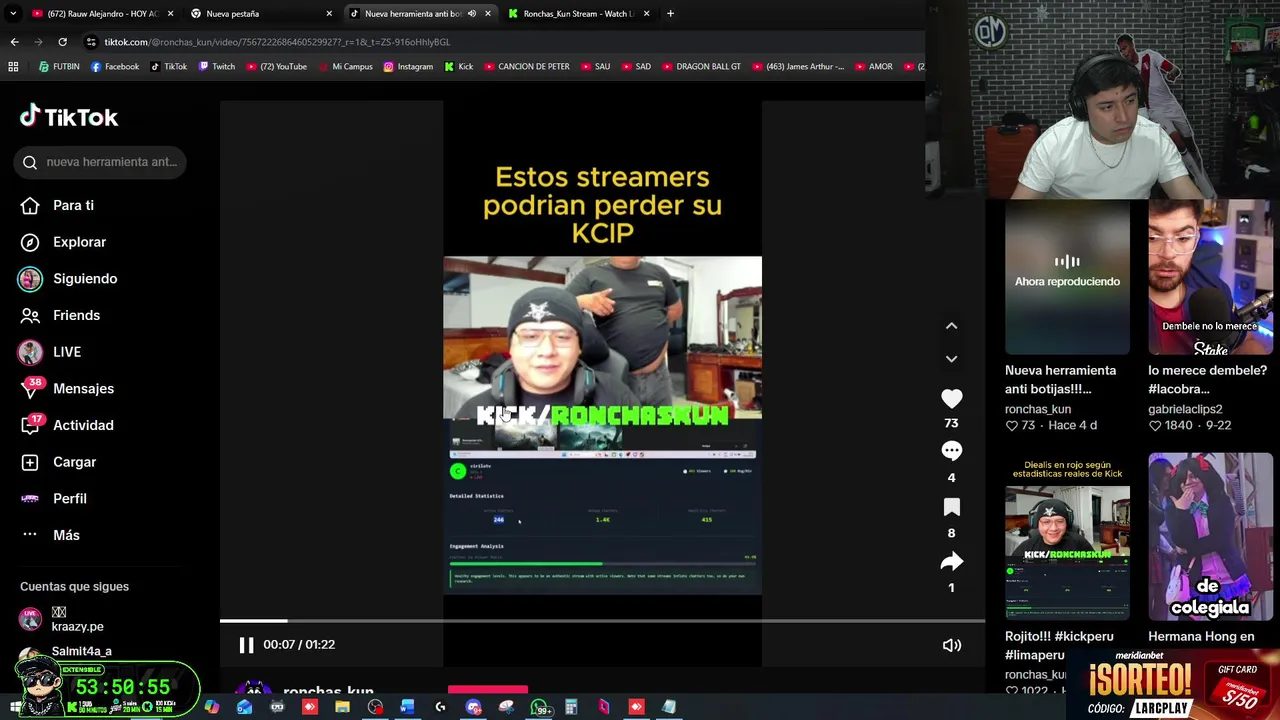The width and height of the screenshot is (1280, 720).
Task: Reload the current page
Action: [x=62, y=42]
